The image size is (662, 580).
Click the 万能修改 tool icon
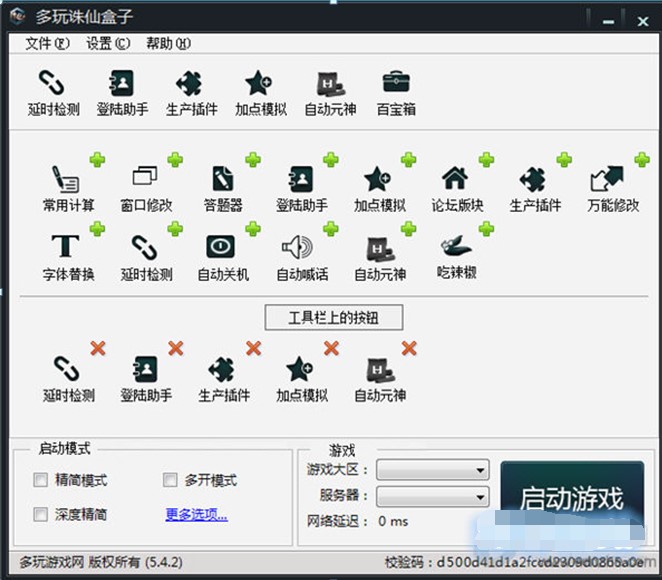(608, 178)
